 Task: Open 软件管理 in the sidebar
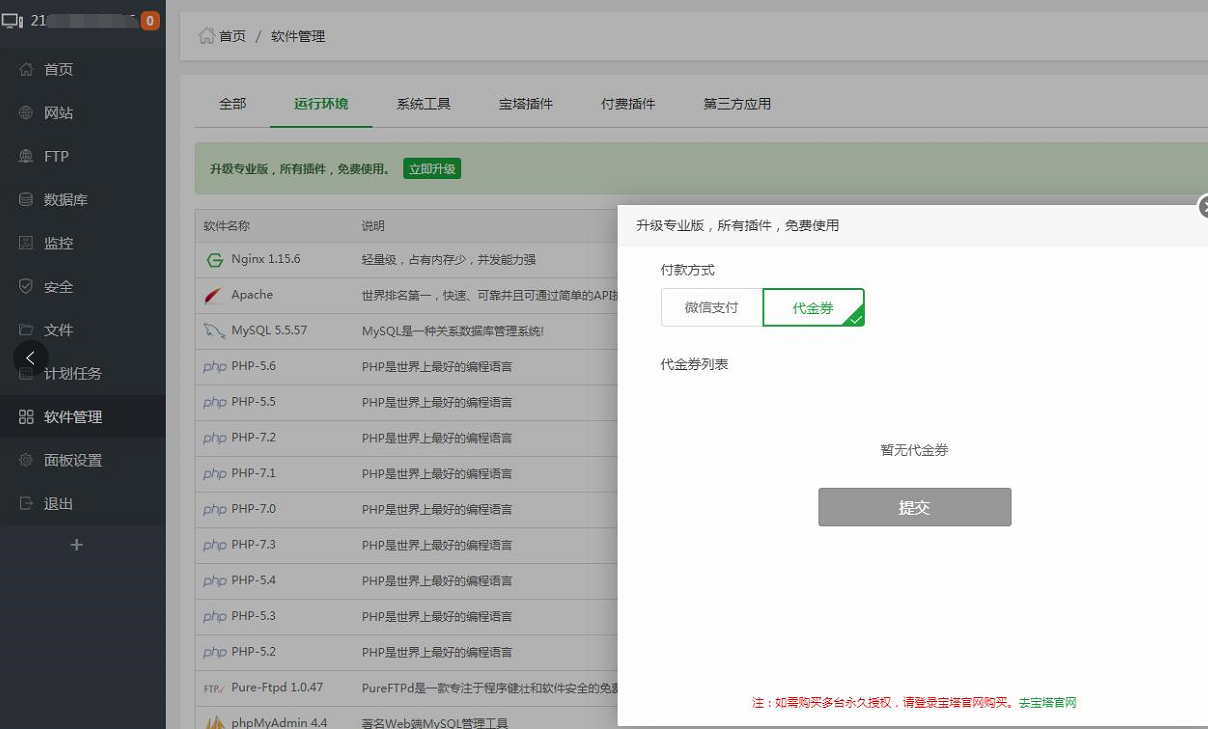pos(73,417)
